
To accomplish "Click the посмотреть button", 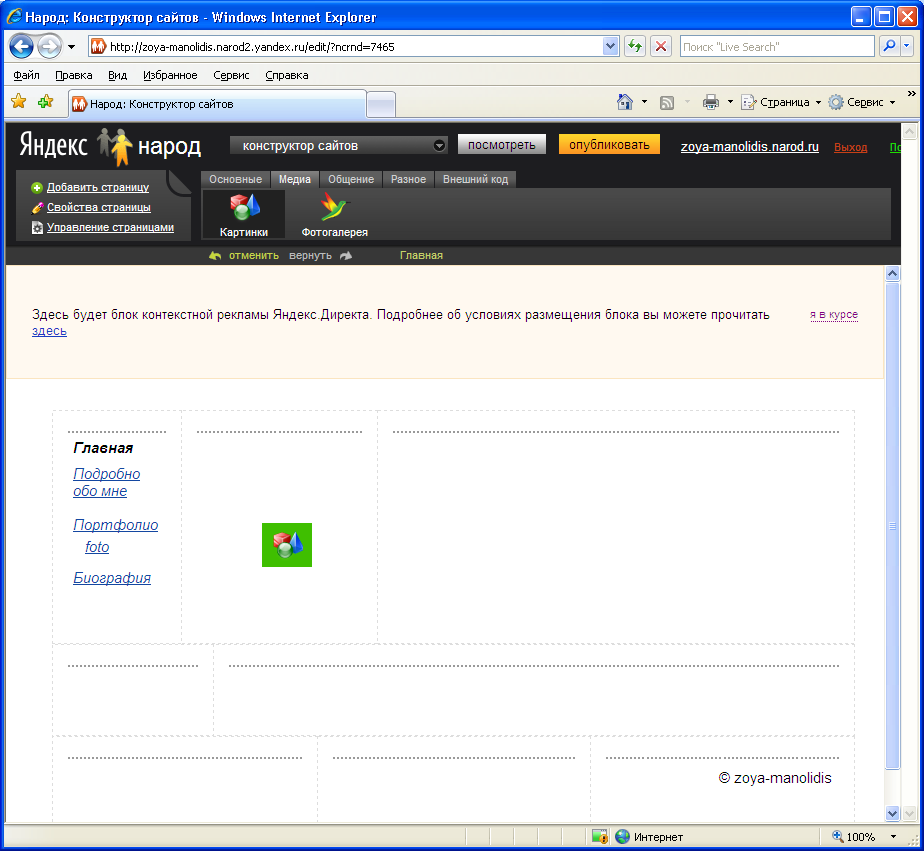I will pos(501,144).
